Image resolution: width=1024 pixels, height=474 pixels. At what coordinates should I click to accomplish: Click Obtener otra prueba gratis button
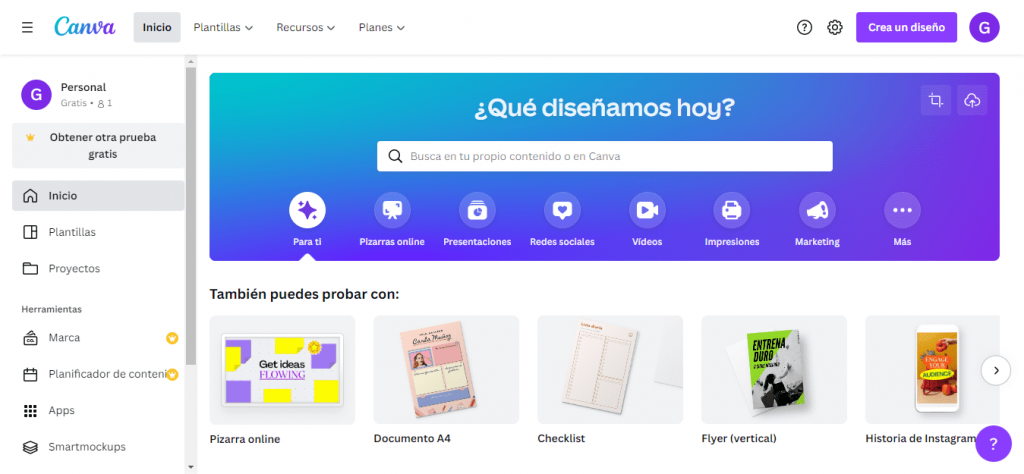[x=98, y=146]
